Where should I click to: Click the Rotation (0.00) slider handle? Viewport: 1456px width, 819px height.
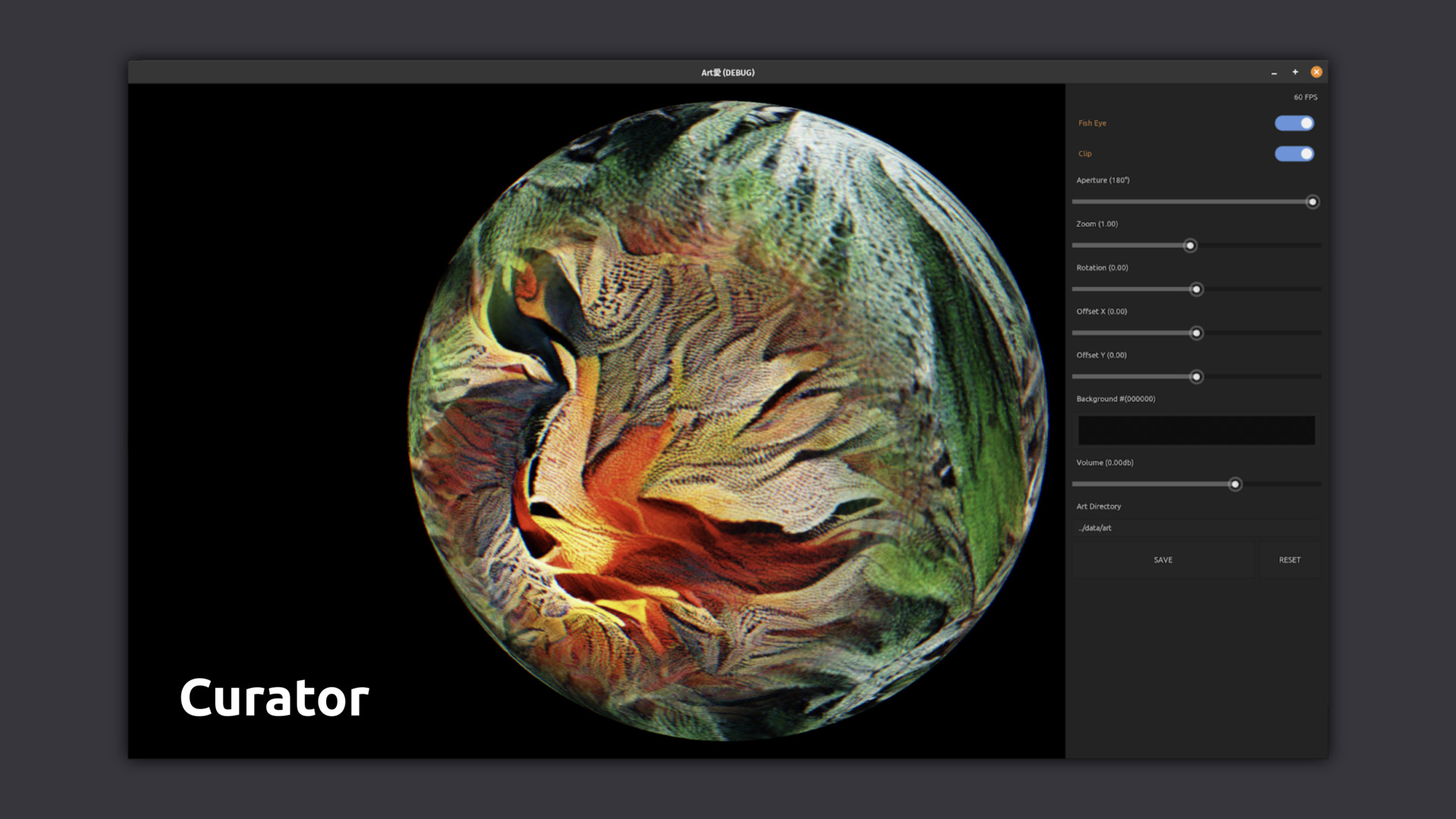point(1197,290)
